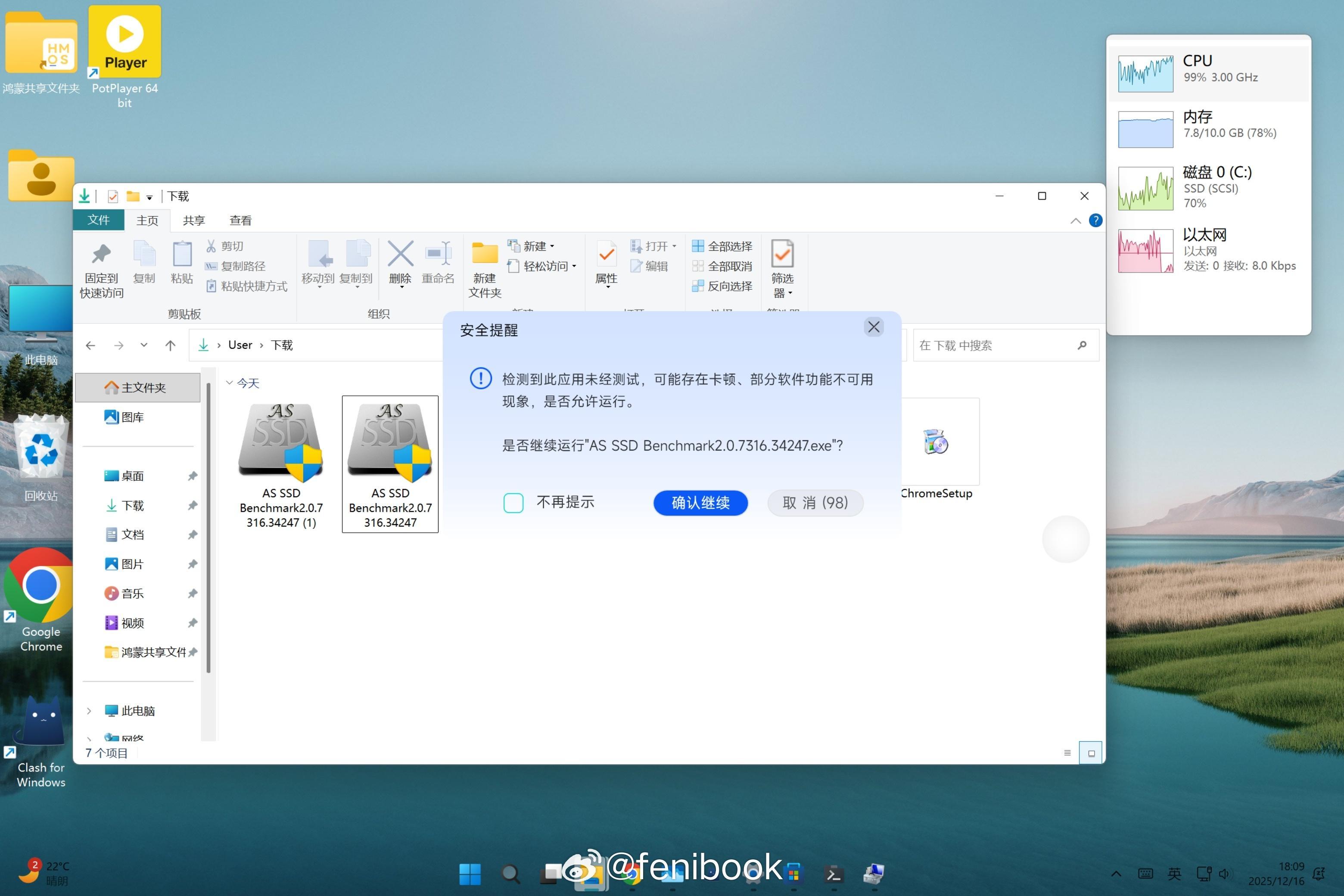This screenshot has height=896, width=1344.
Task: Open recent locations dropdown arrow
Action: (x=144, y=345)
